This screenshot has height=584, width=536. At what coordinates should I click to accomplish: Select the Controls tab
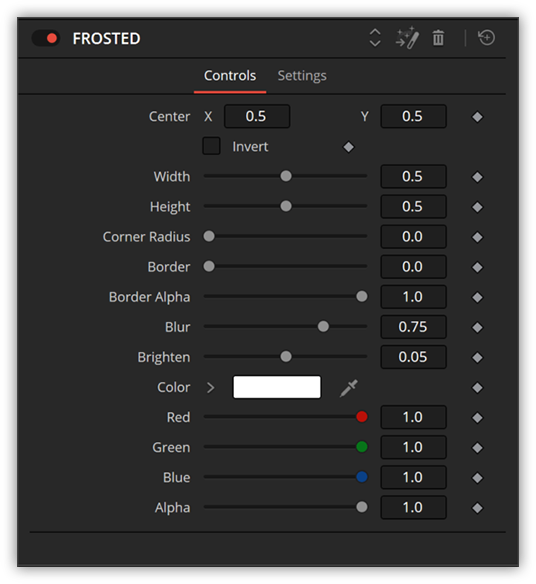pyautogui.click(x=230, y=76)
